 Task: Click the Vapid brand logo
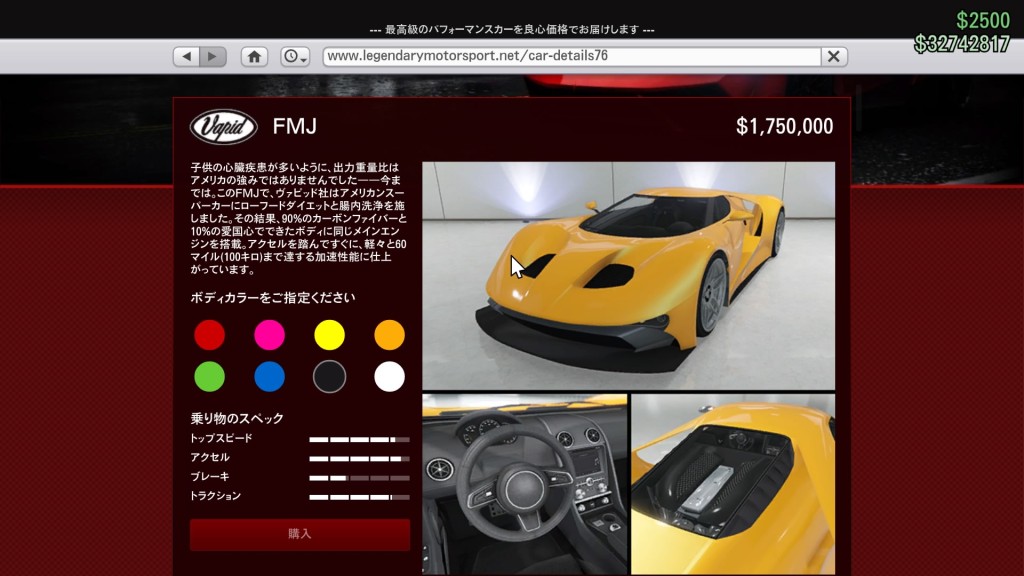(x=224, y=127)
